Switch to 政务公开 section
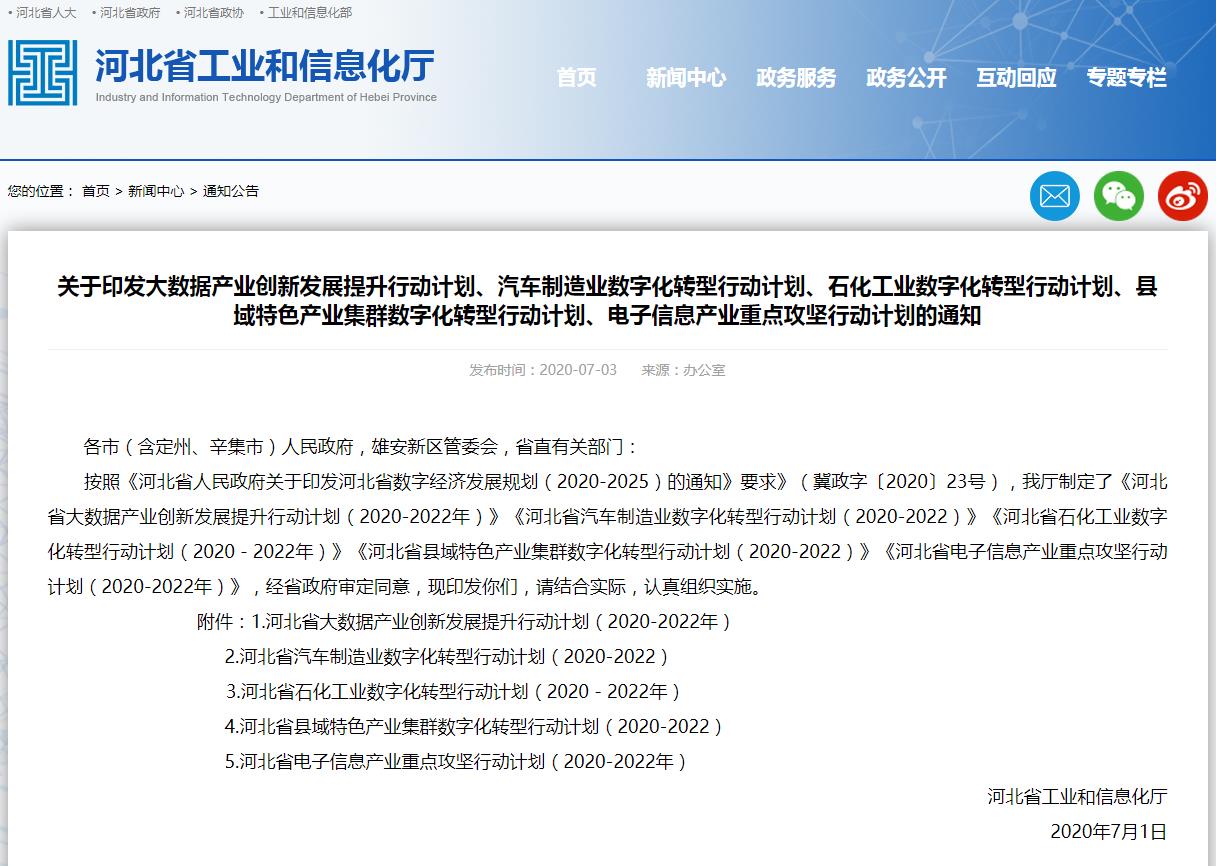The height and width of the screenshot is (866, 1216). 905,78
